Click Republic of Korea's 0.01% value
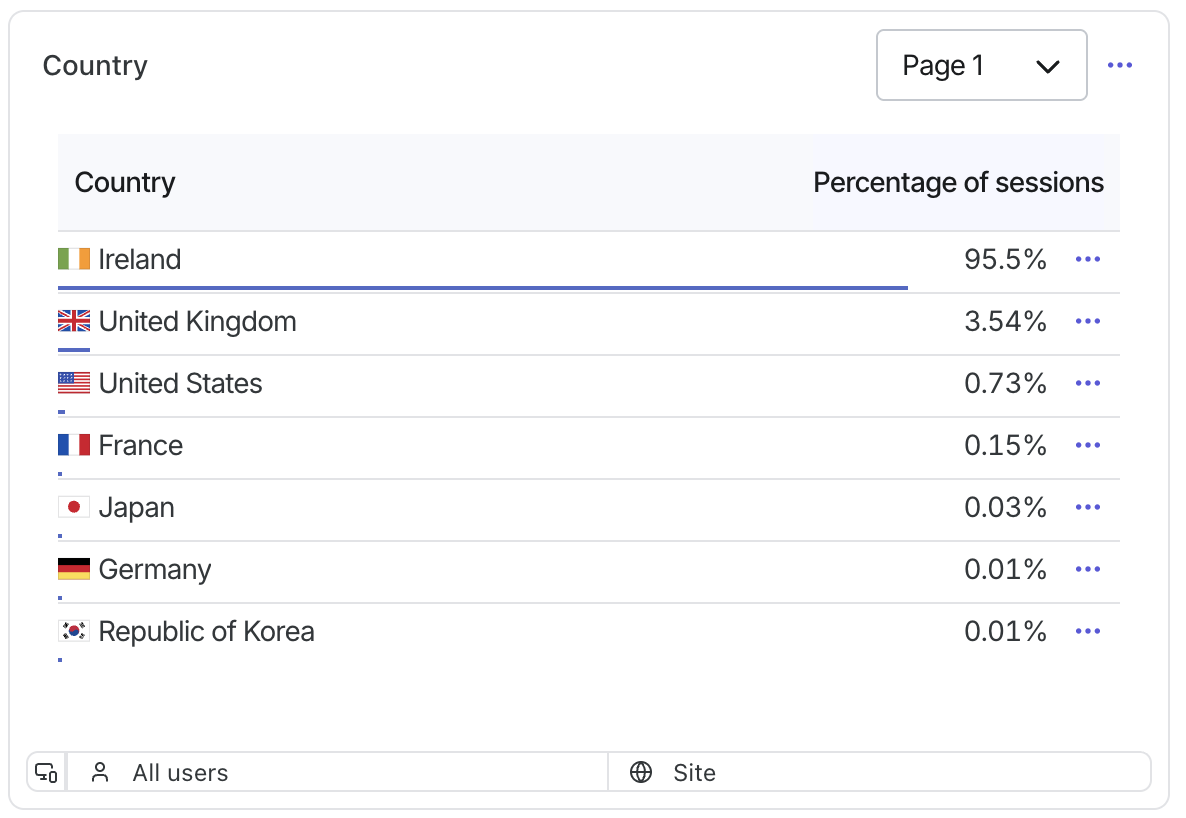 (x=1005, y=632)
